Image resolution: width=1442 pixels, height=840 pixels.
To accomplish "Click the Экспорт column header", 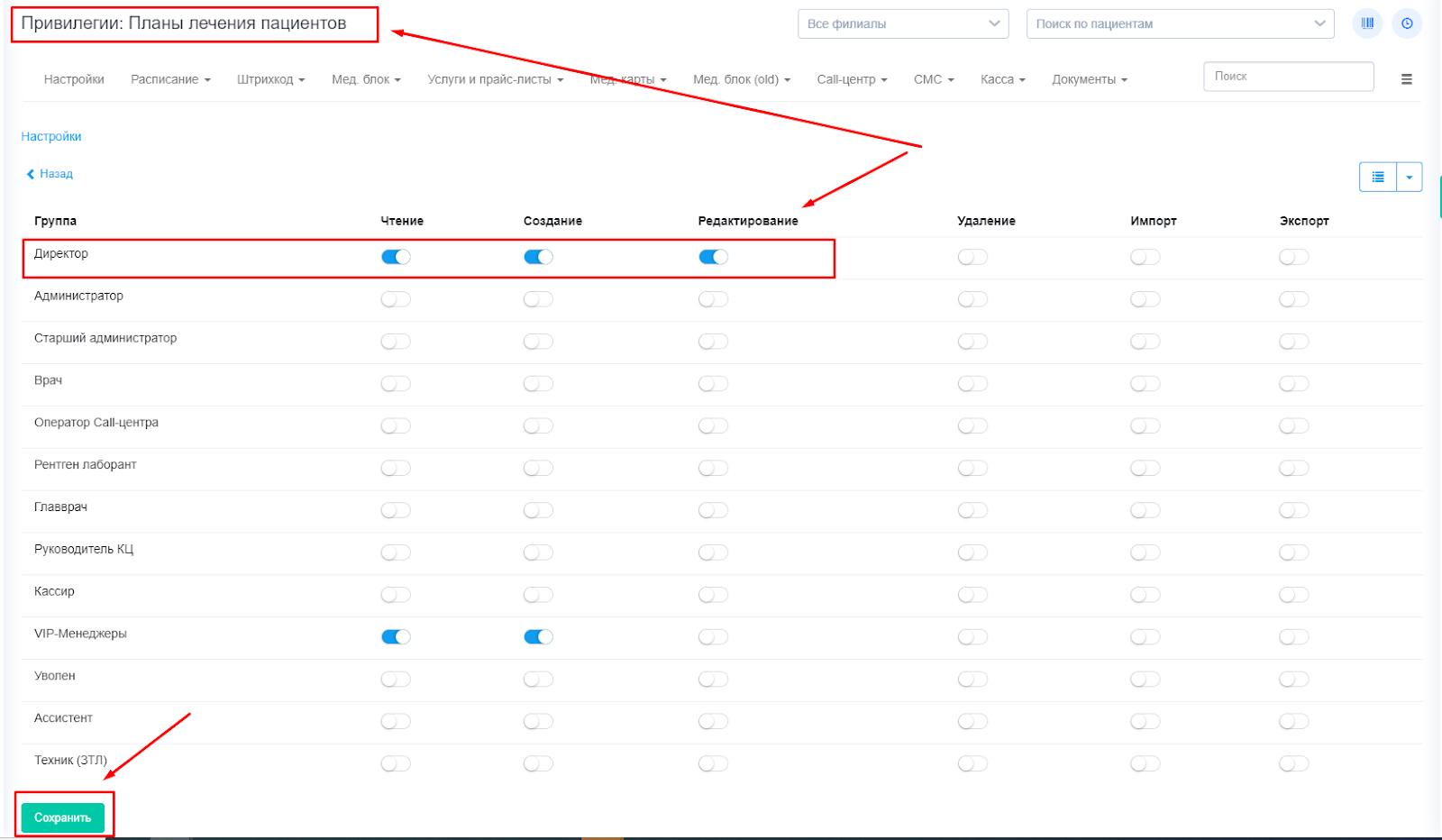I will coord(1304,221).
